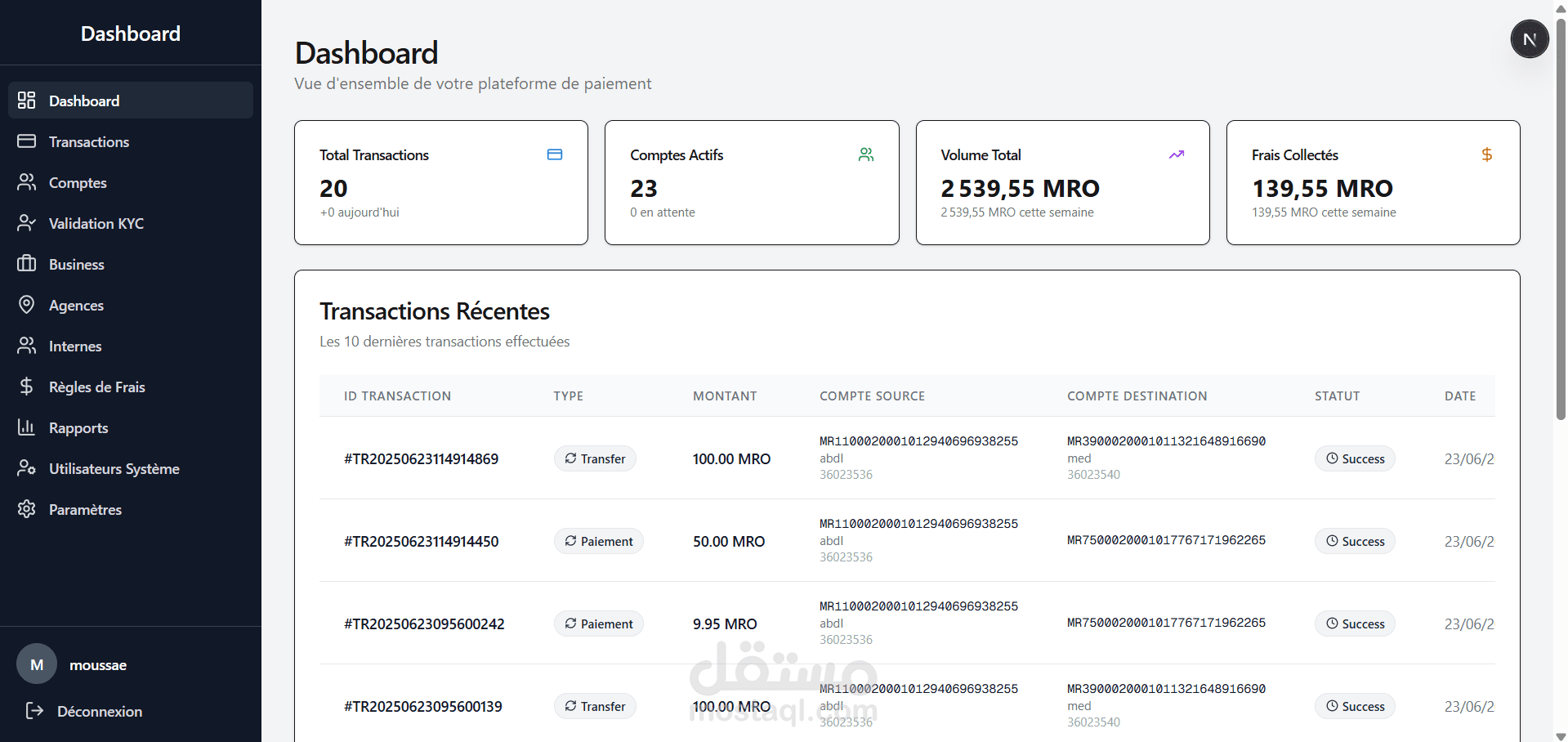
Task: Open Utilisateurs Système in the sidebar
Action: click(x=131, y=467)
